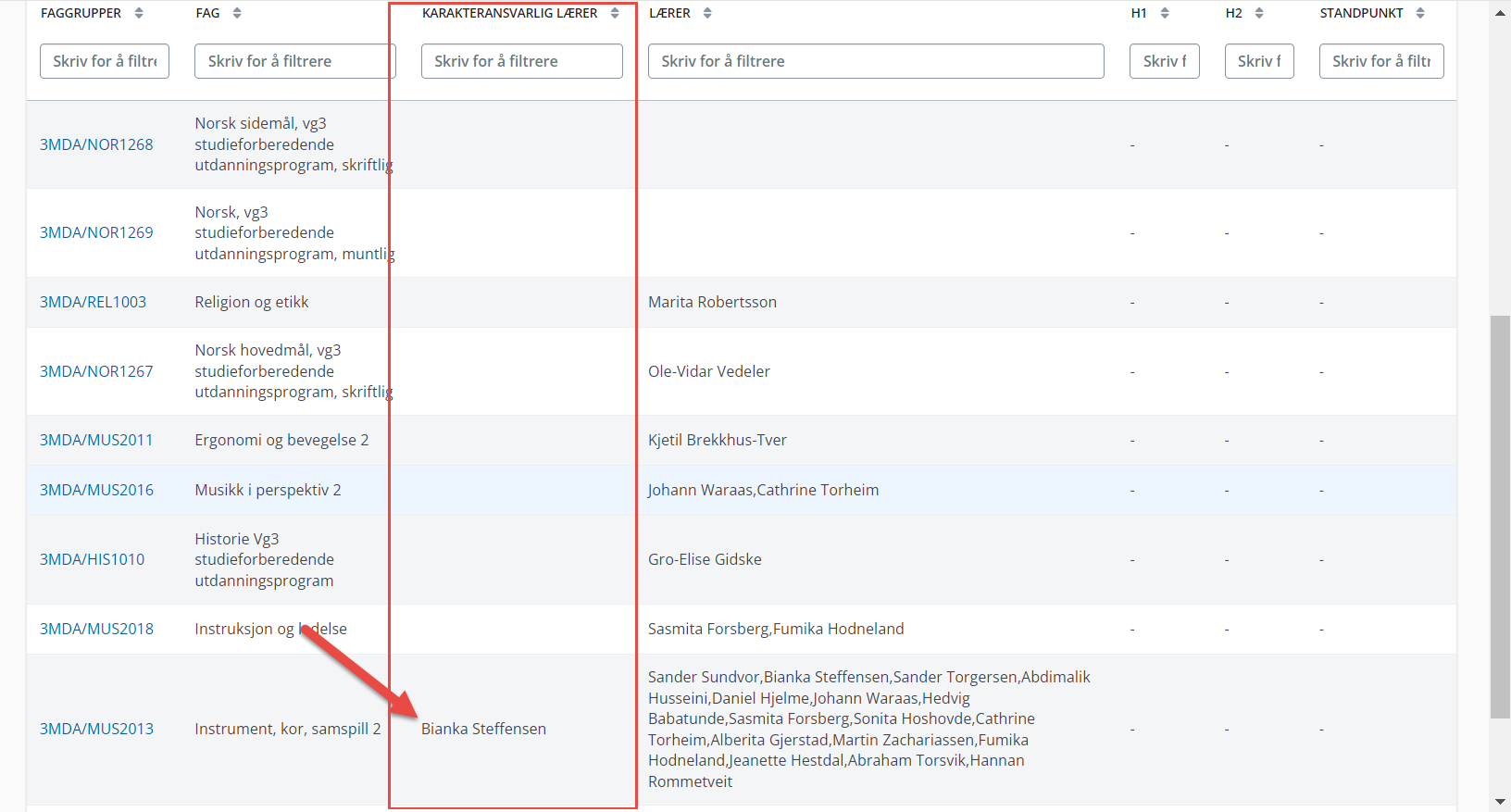Click the FAGGRUPPER filter input field
1511x812 pixels.
click(x=105, y=61)
